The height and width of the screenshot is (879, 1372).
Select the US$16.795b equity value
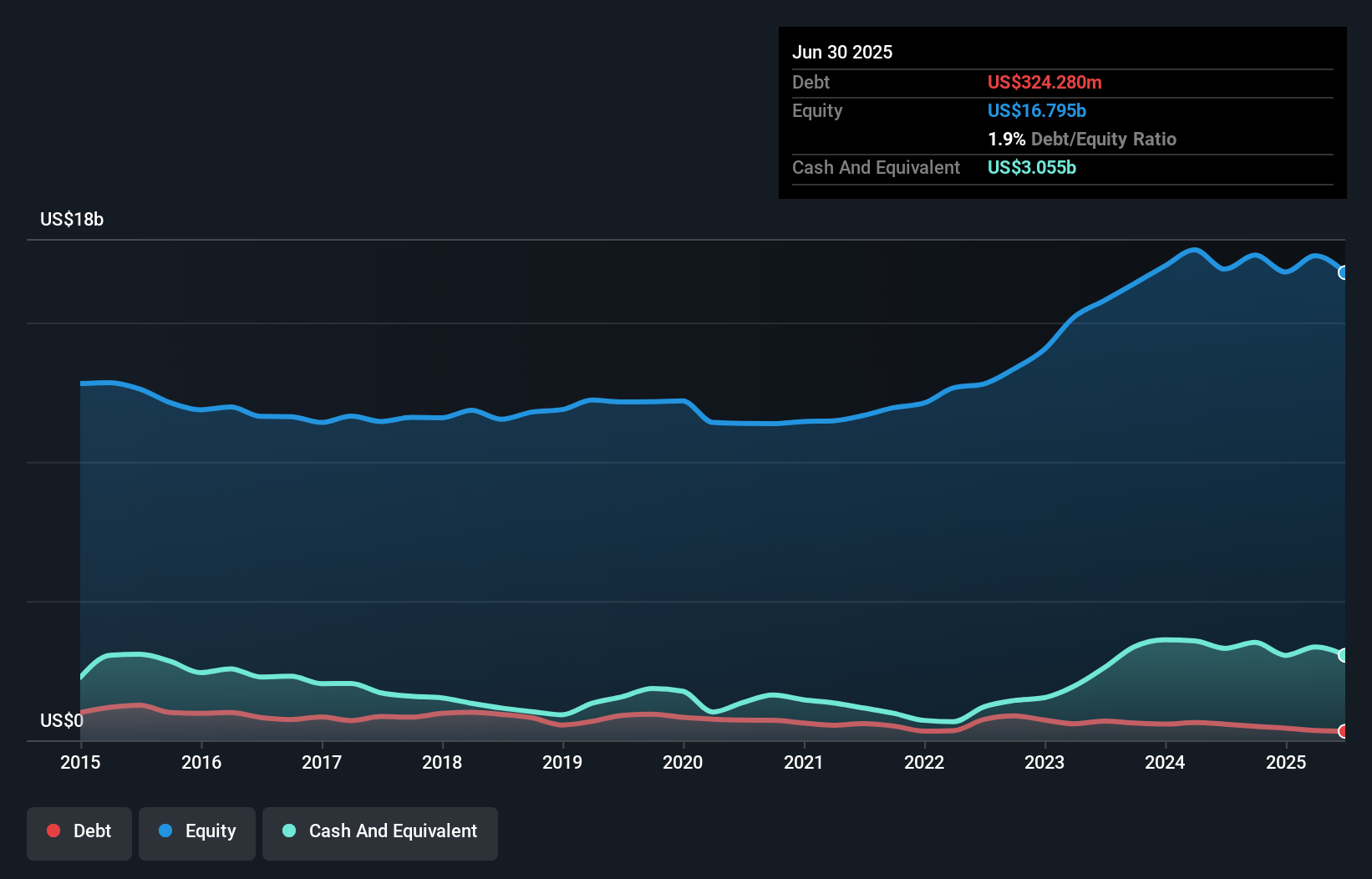tap(1037, 111)
